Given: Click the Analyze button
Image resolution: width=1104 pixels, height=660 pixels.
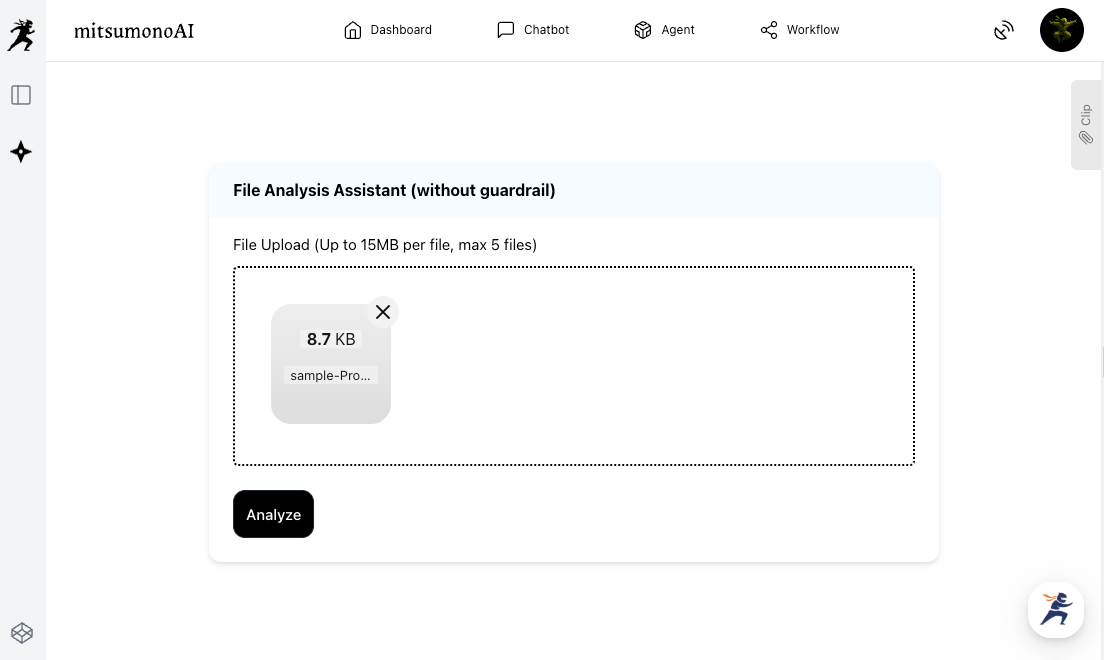Looking at the screenshot, I should [x=273, y=514].
